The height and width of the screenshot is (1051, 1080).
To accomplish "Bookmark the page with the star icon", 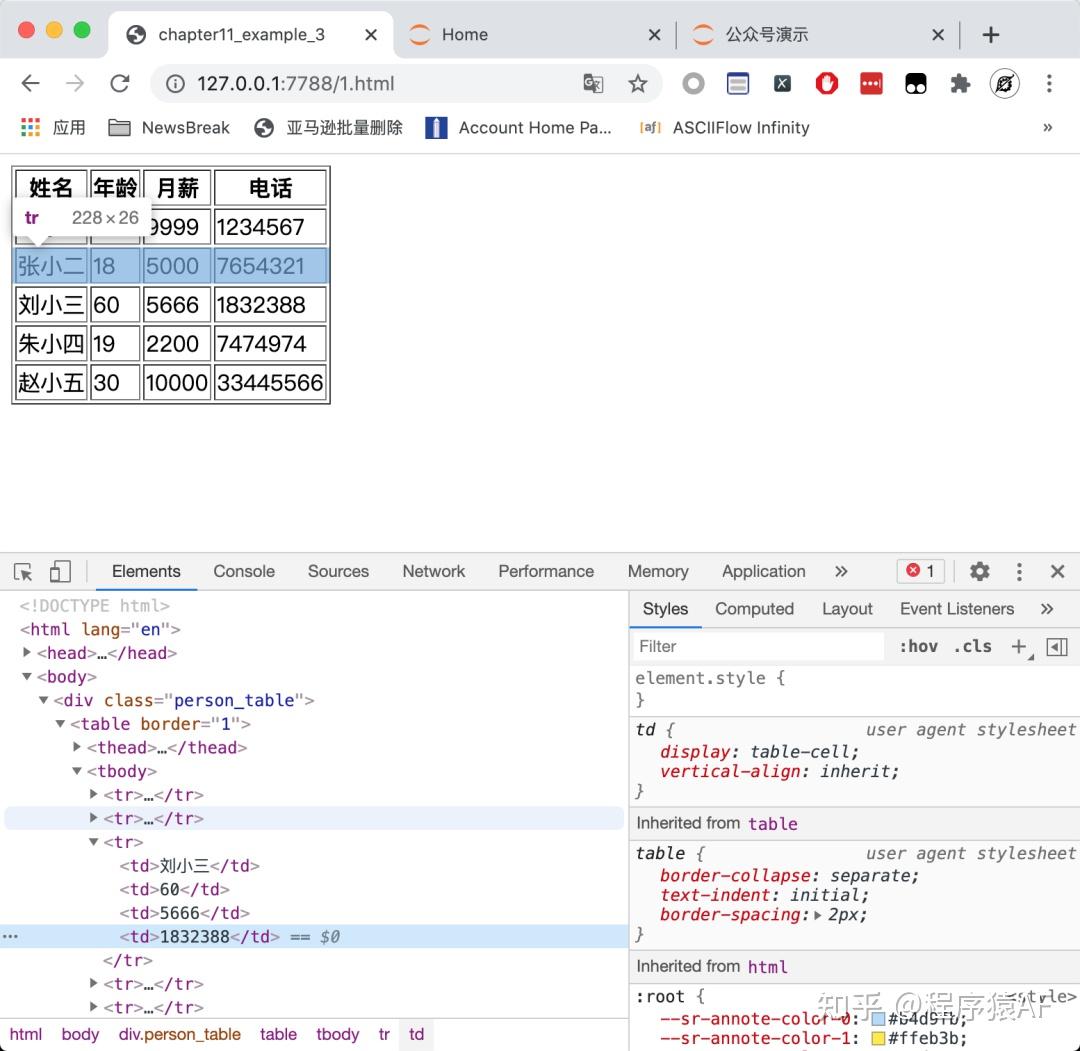I will pos(638,85).
